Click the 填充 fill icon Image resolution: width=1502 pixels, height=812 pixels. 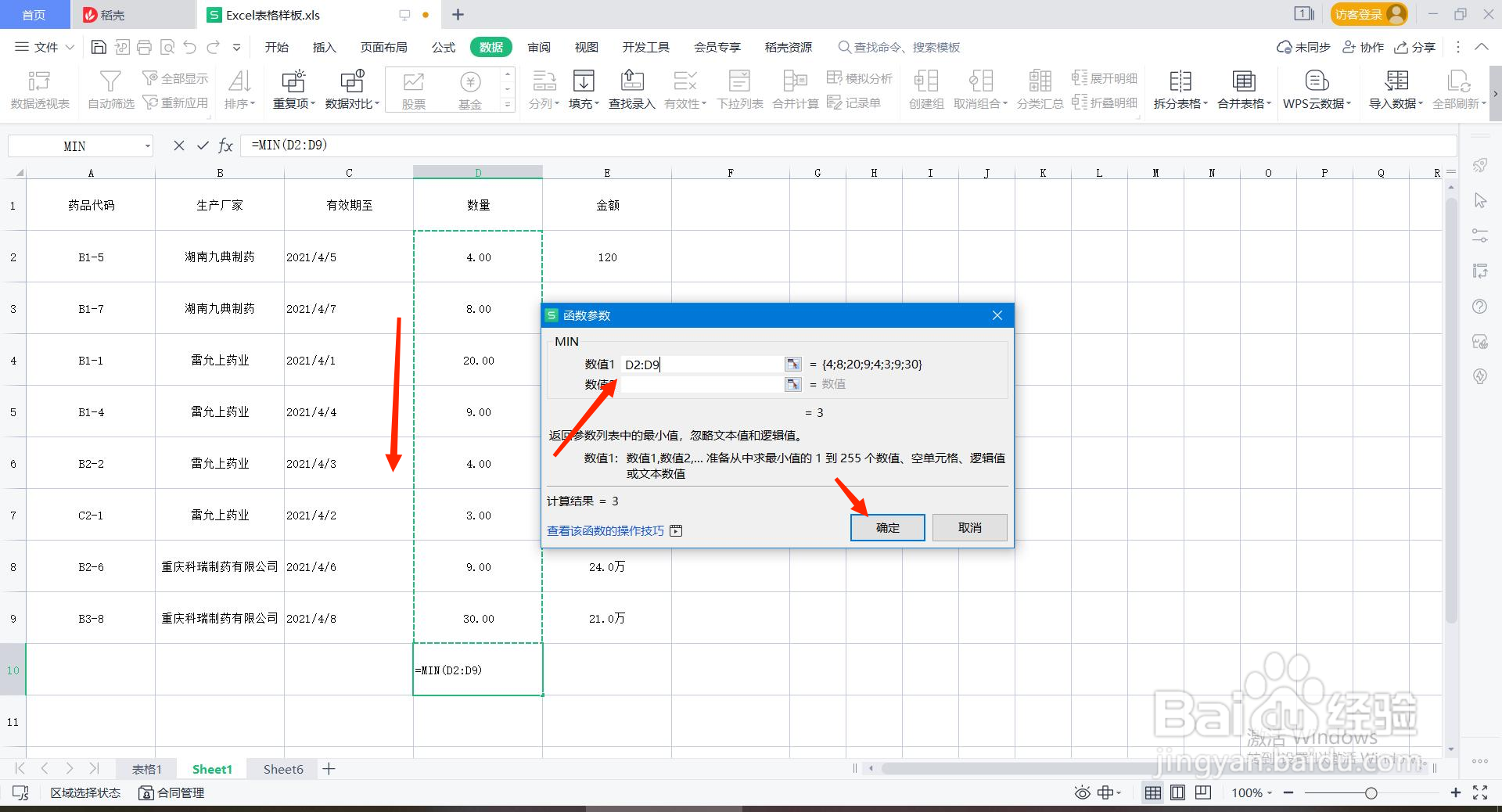[x=584, y=81]
